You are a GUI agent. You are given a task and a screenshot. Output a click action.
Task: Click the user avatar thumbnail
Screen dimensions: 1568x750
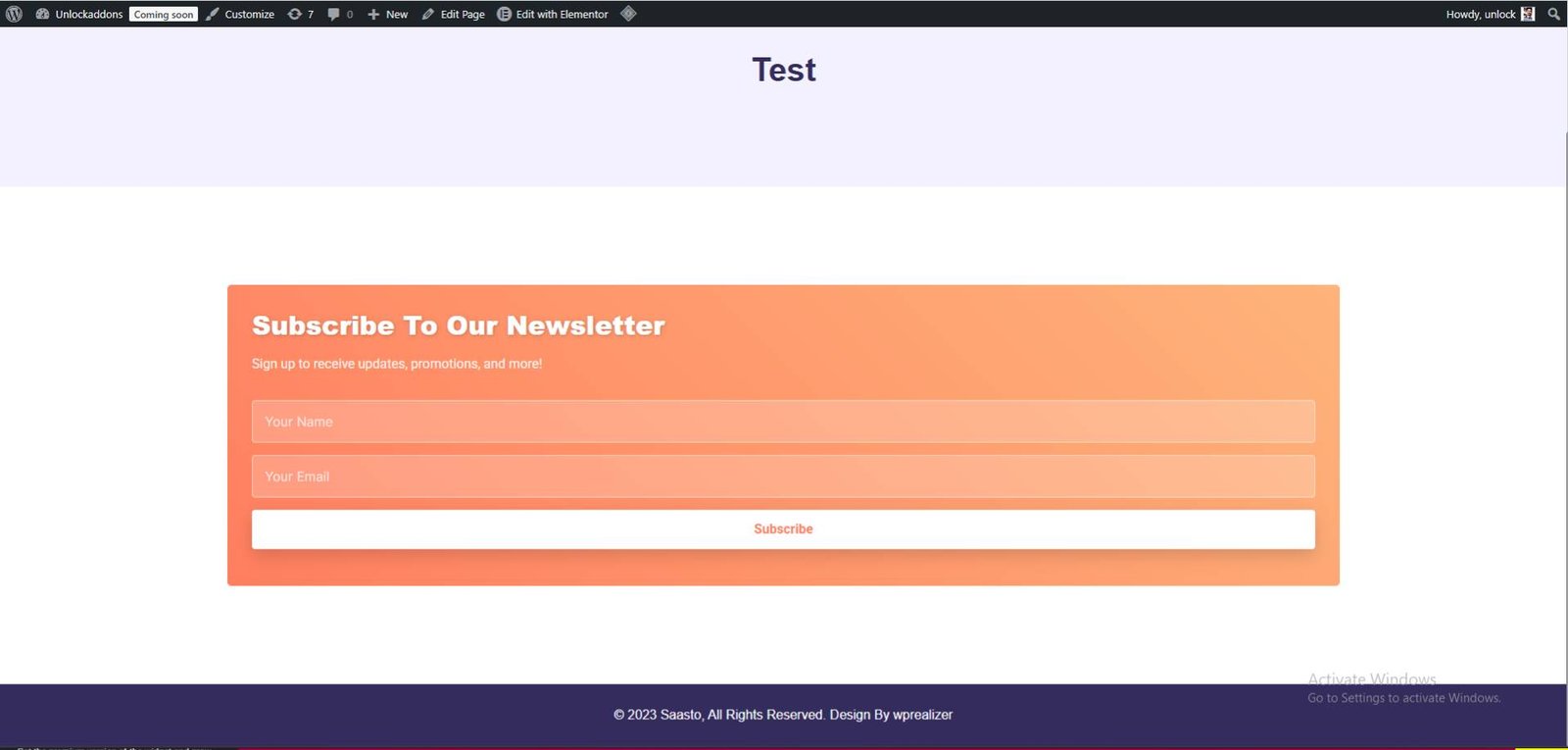[x=1528, y=14]
